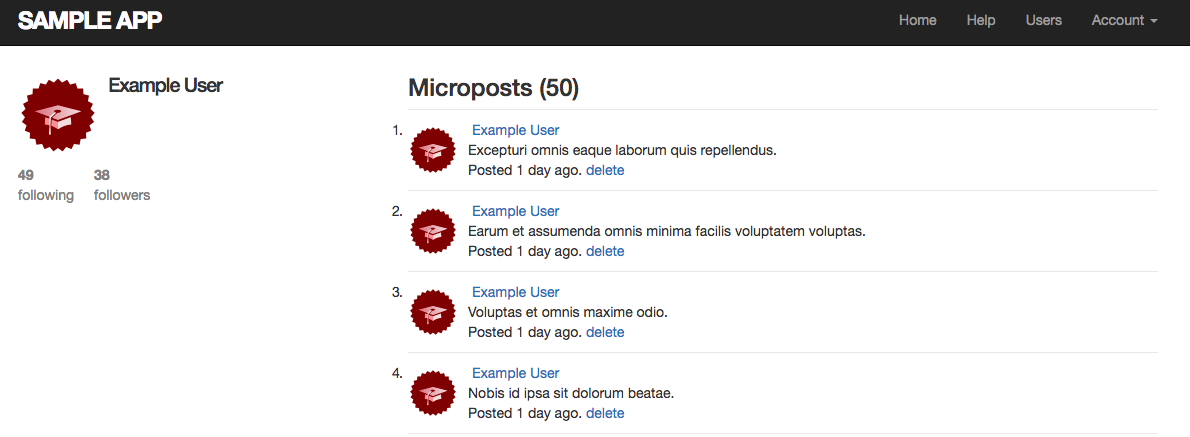Screen dimensions: 1190x437
Task: Open Example User link on third micropost
Action: click(x=515, y=292)
